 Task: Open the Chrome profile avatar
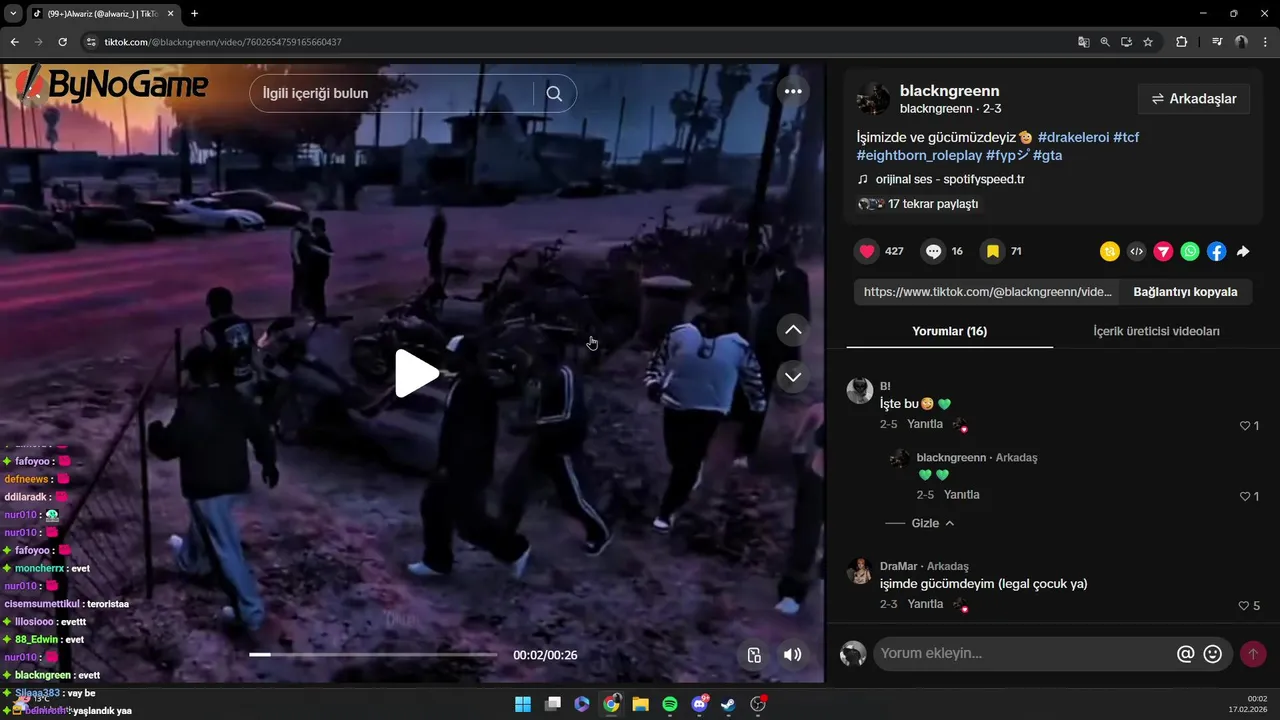click(1241, 42)
